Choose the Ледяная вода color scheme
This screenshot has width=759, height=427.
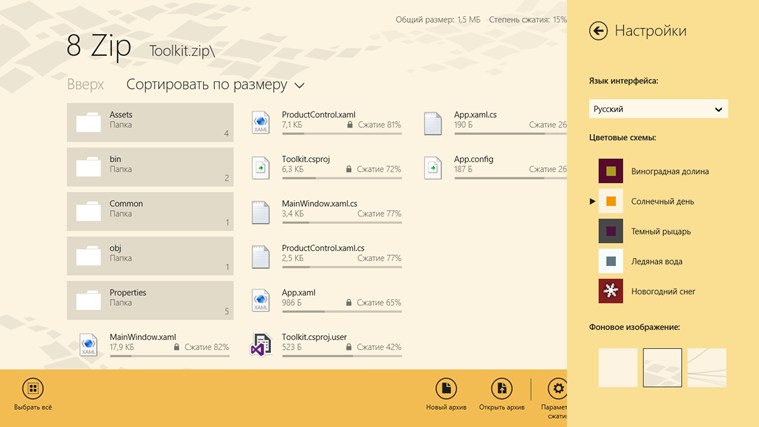tap(611, 261)
